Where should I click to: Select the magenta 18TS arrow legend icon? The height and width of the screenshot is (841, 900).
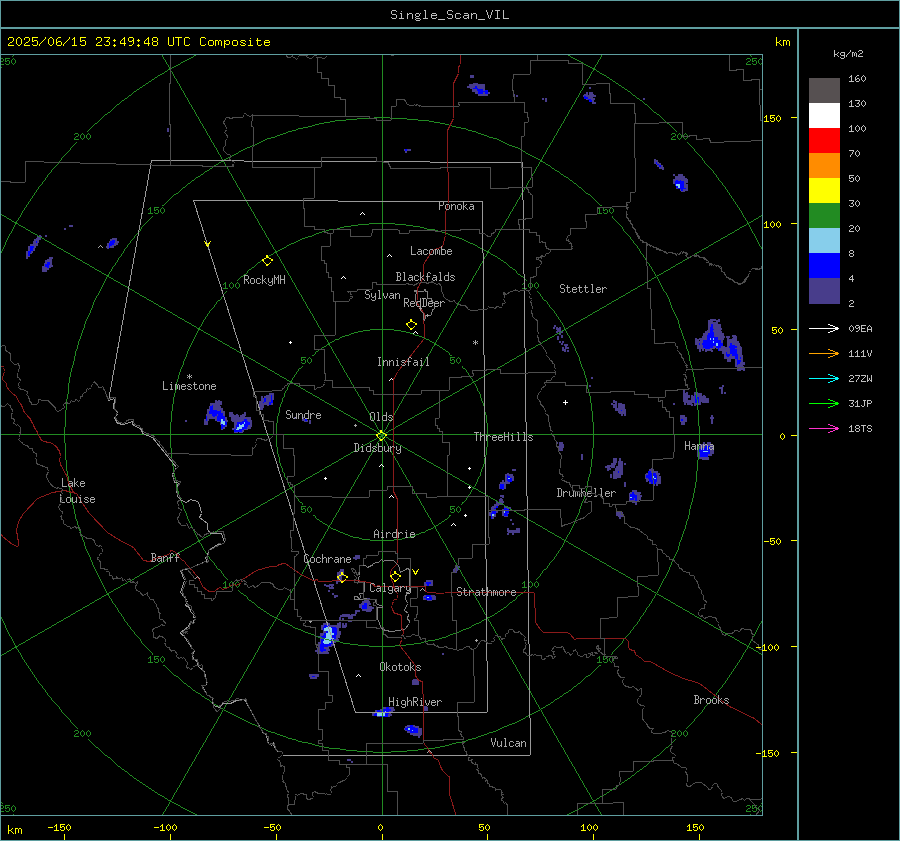coord(824,428)
